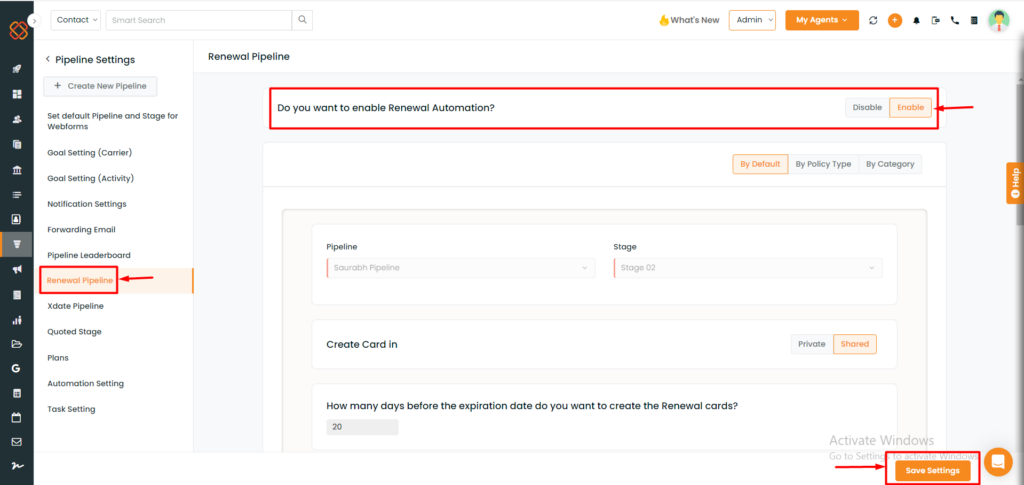Viewport: 1024px width, 485px height.
Task: Open the live chat bubble
Action: pyautogui.click(x=997, y=462)
